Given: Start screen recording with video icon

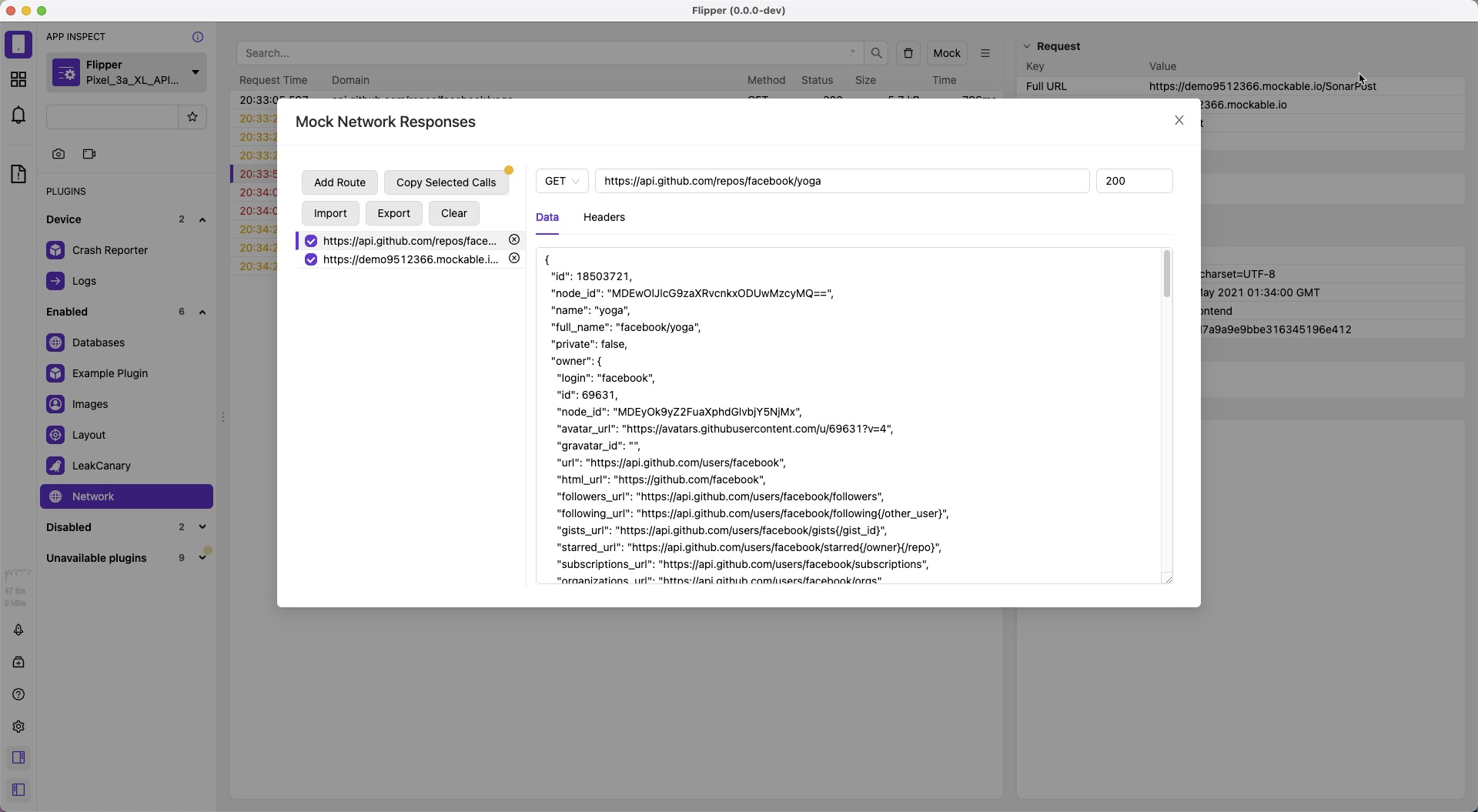Looking at the screenshot, I should (x=89, y=154).
